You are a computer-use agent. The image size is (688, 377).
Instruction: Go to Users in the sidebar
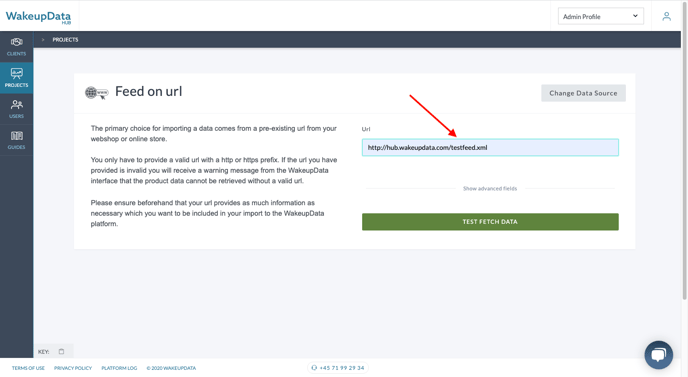click(16, 109)
